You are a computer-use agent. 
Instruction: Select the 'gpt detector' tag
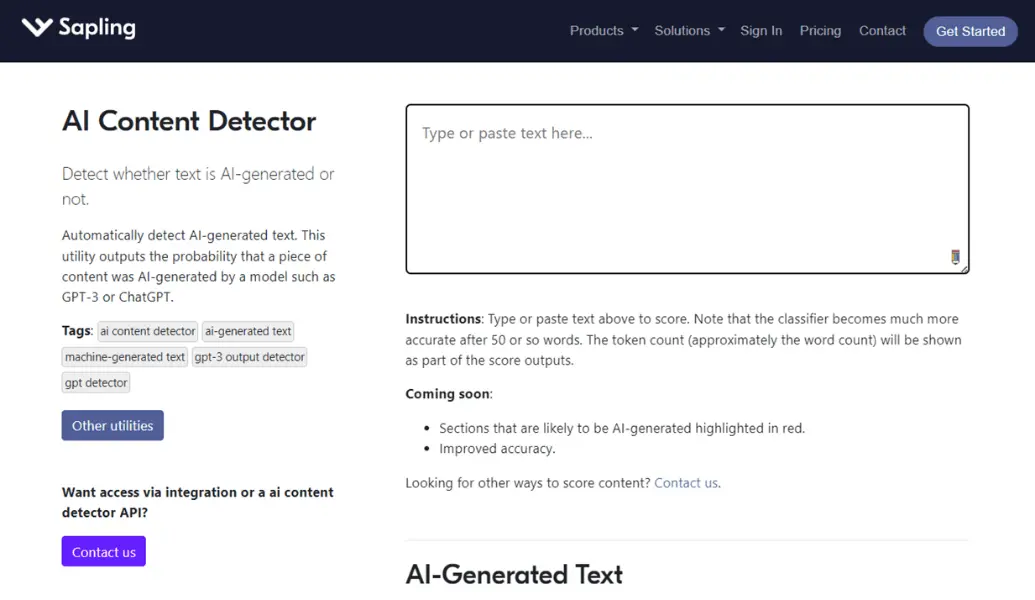tap(96, 382)
